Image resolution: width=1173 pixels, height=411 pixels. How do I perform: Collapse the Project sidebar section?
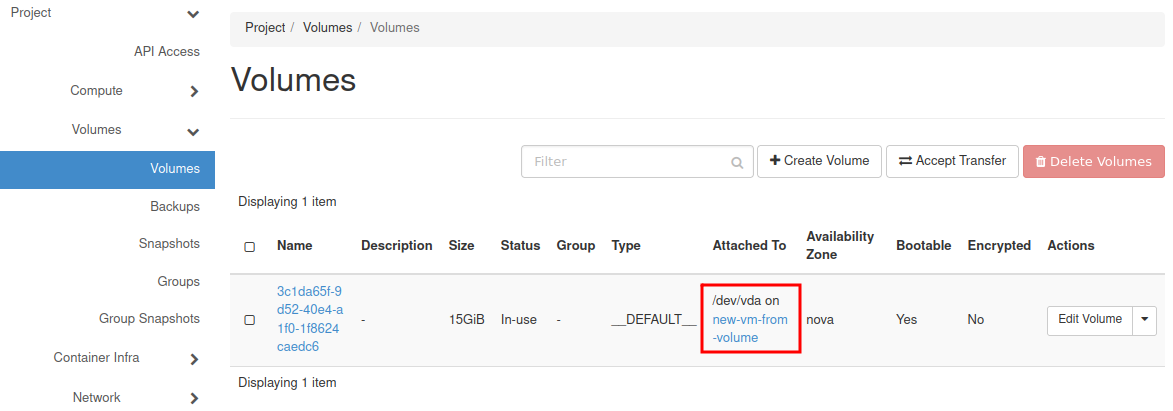pos(193,14)
